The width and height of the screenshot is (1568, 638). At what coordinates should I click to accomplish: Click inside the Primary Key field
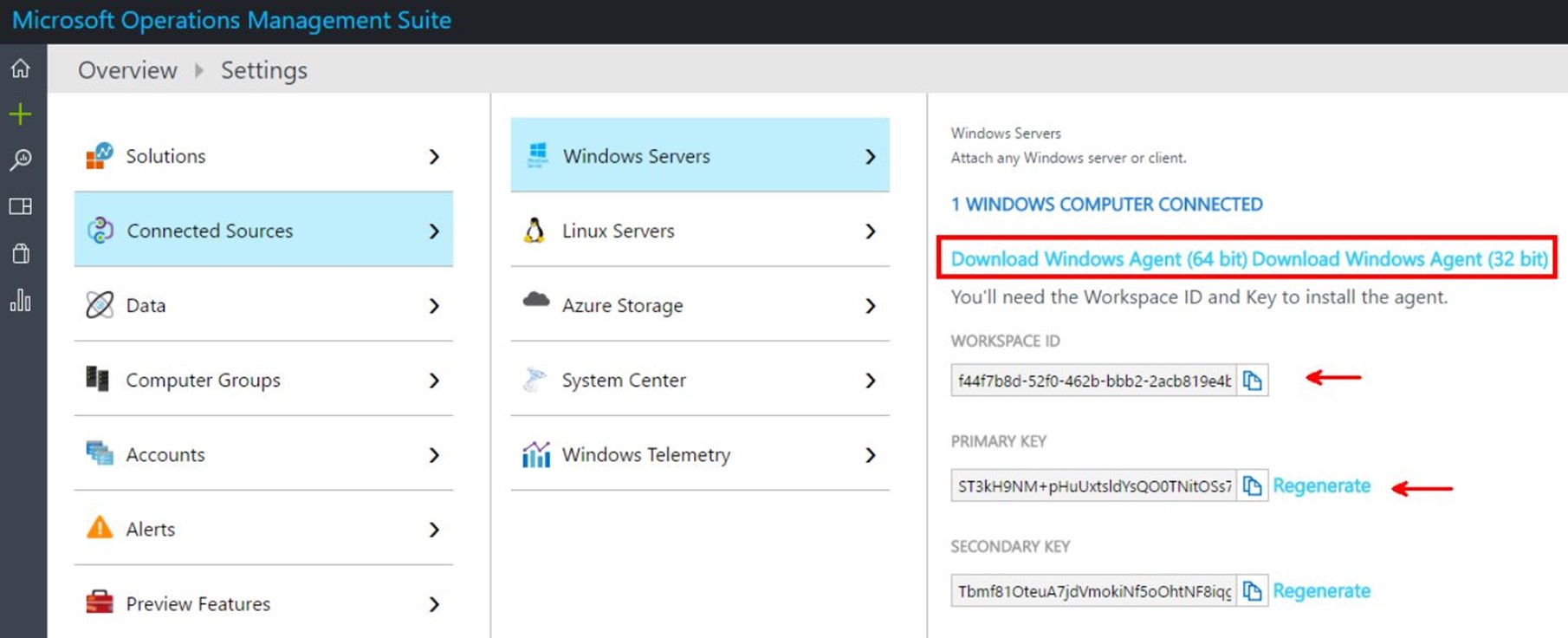[1093, 486]
